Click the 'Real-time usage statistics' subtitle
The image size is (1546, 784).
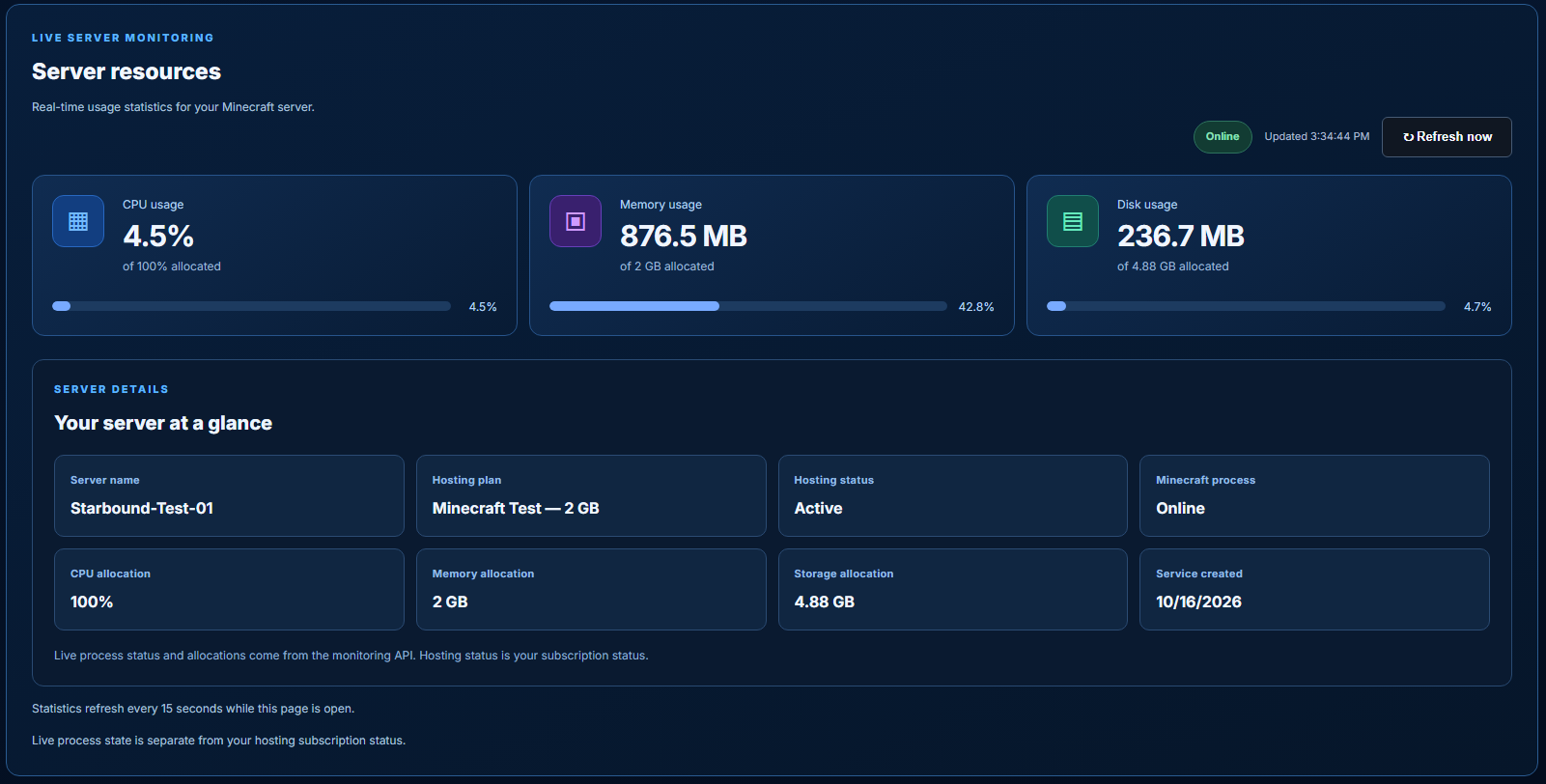(173, 107)
